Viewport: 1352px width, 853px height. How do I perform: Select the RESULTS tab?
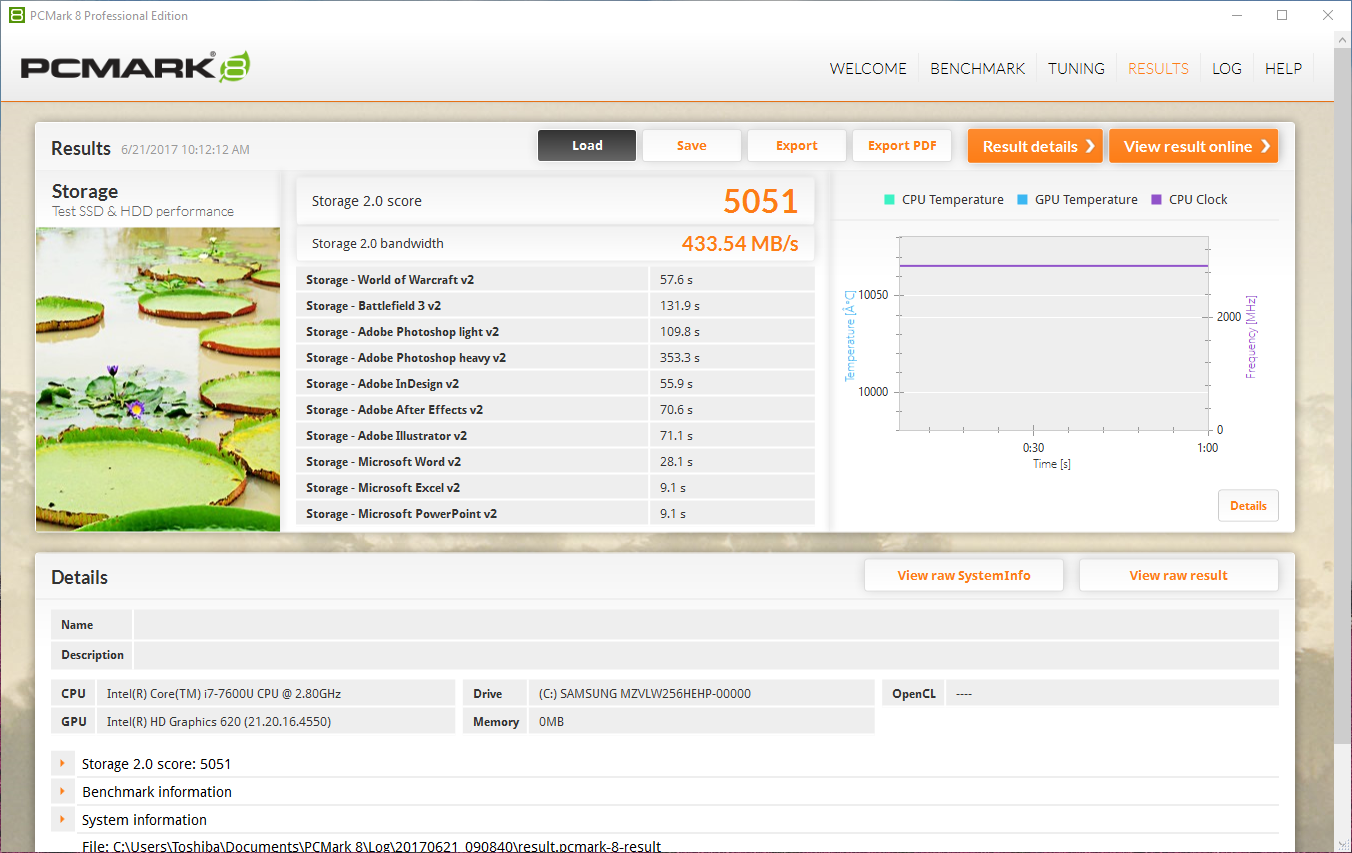pyautogui.click(x=1158, y=69)
